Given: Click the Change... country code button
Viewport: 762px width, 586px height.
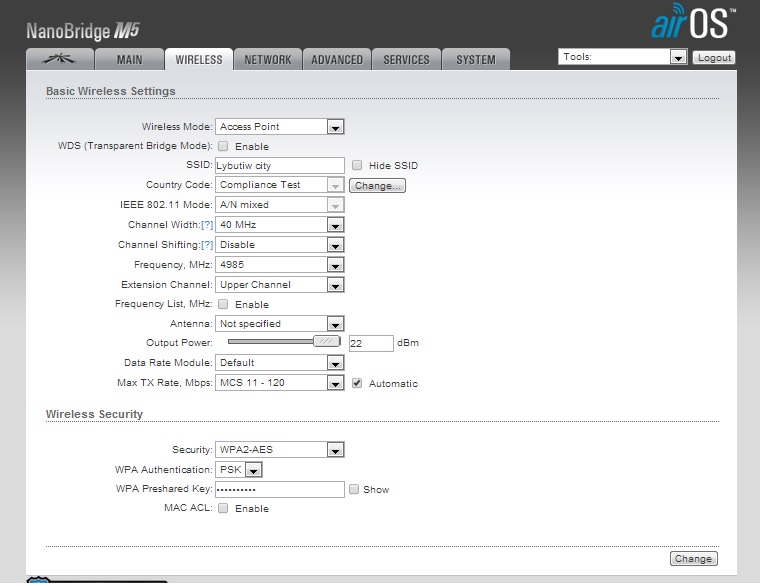Looking at the screenshot, I should [378, 186].
